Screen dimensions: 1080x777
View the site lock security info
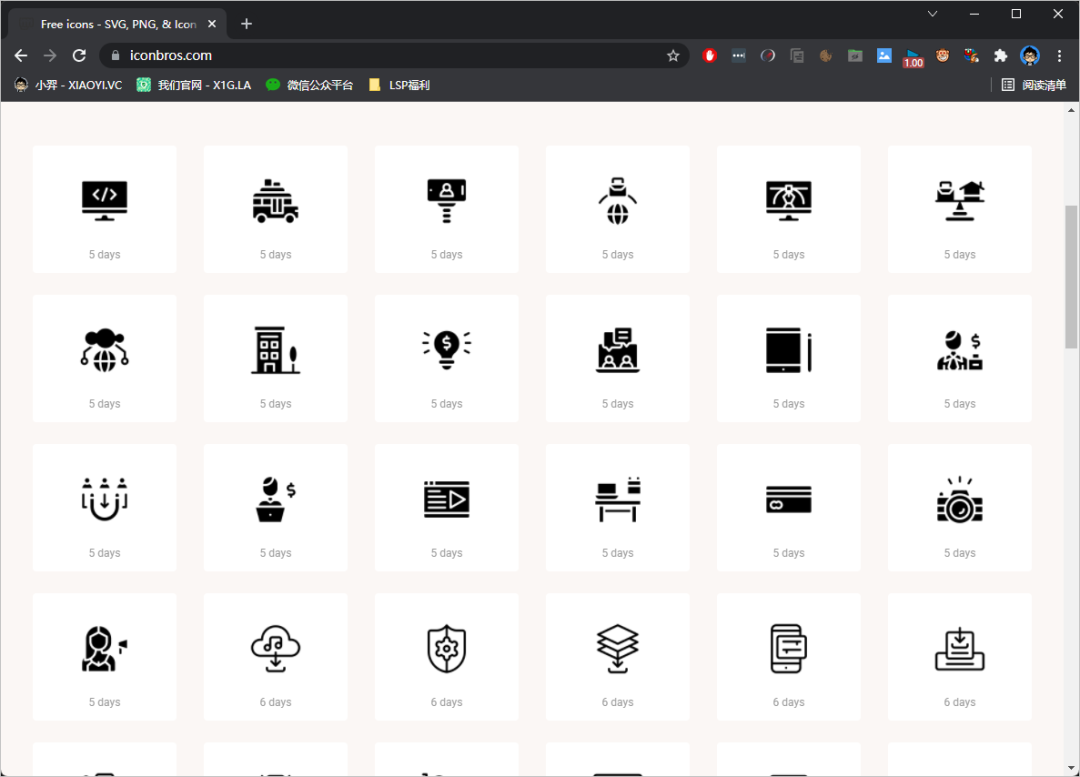tap(116, 56)
